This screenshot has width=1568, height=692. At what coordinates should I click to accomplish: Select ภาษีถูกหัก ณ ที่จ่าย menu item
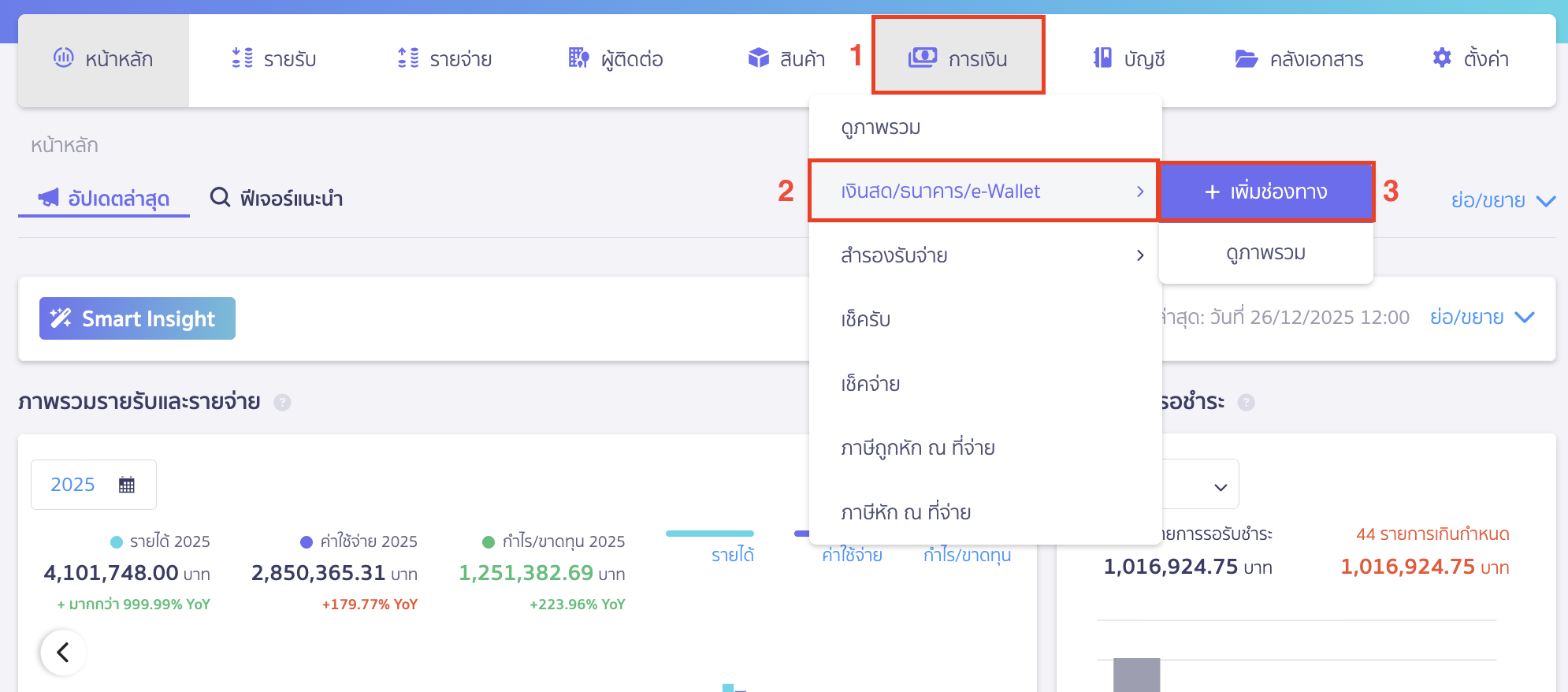click(985, 448)
